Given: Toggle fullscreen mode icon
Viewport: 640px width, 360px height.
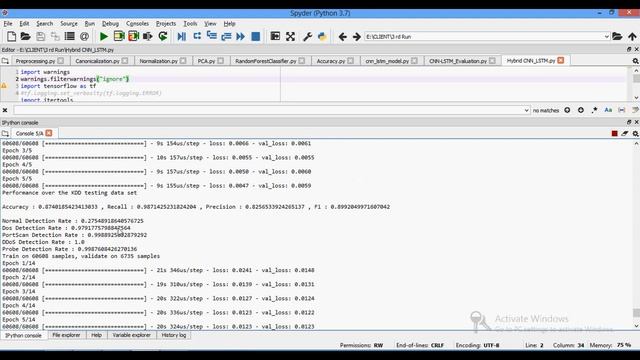Looking at the screenshot, I should coord(290,36).
